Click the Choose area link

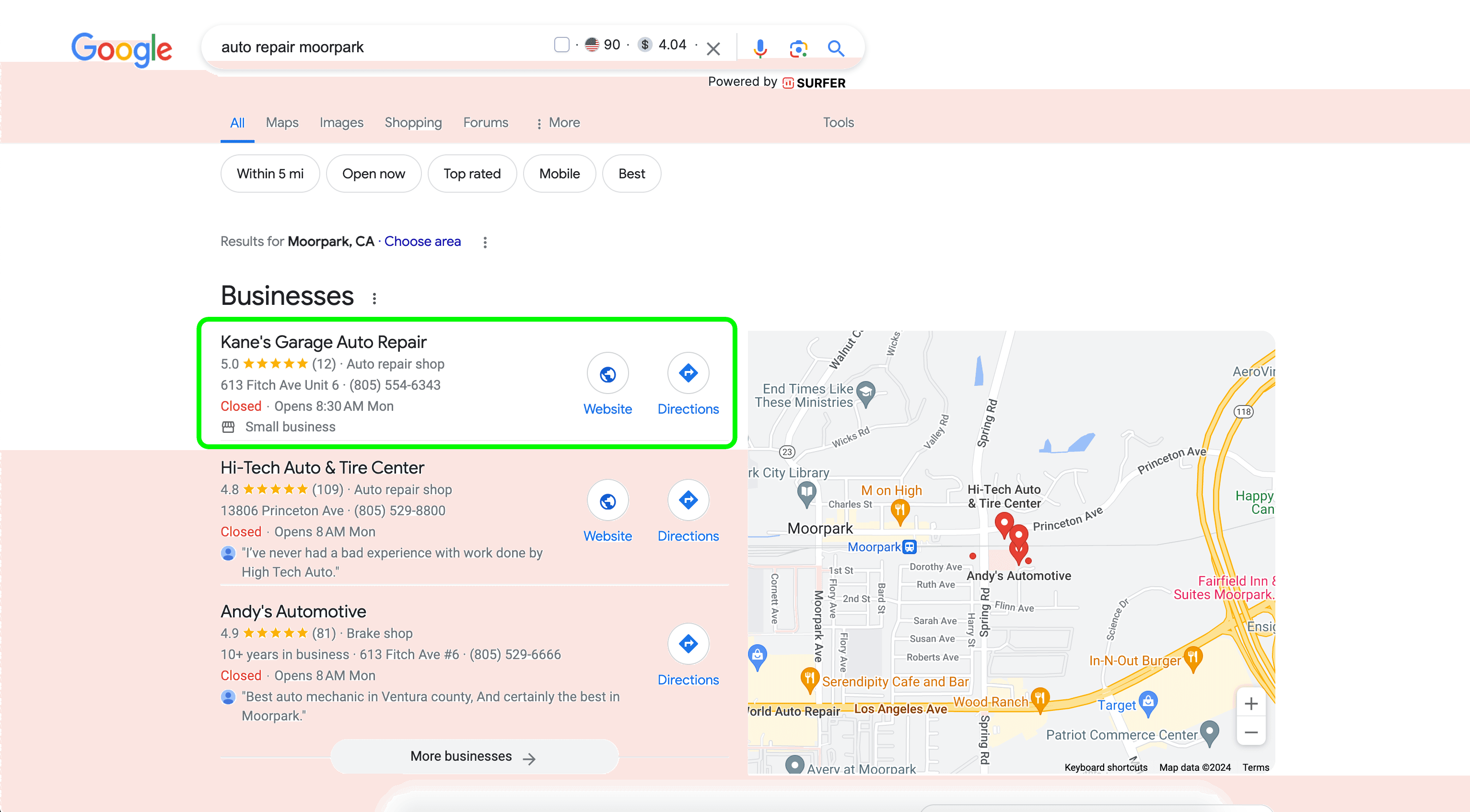[x=422, y=242]
